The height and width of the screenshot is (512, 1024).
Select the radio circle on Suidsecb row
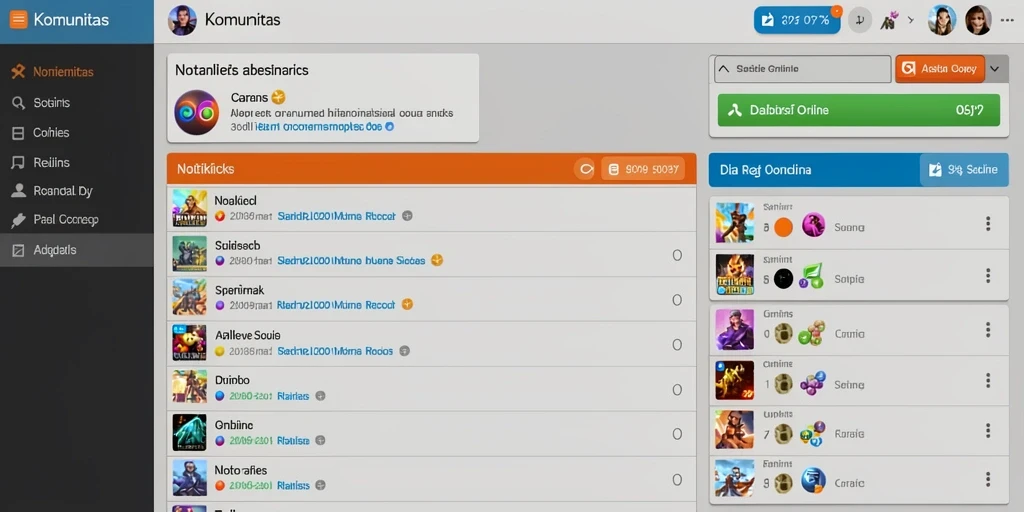pyautogui.click(x=677, y=255)
